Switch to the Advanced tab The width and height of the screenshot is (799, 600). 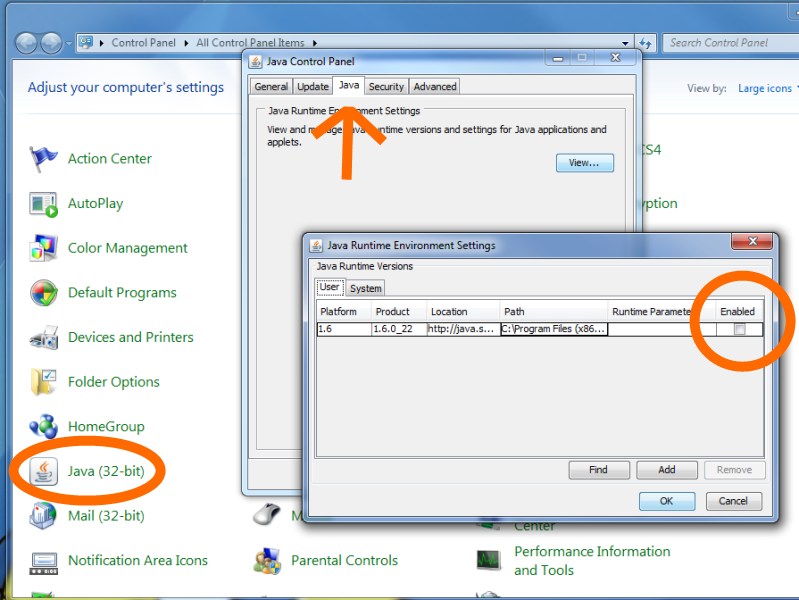pos(435,87)
